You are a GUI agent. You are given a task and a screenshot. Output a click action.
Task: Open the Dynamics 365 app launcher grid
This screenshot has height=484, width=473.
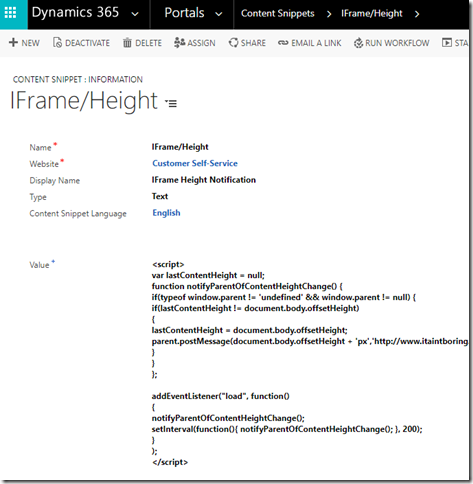(x=10, y=13)
